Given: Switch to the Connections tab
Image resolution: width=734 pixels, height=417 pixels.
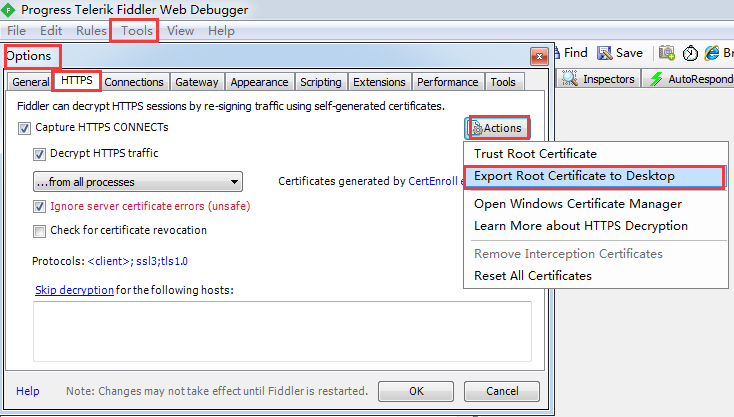Looking at the screenshot, I should pos(134,82).
